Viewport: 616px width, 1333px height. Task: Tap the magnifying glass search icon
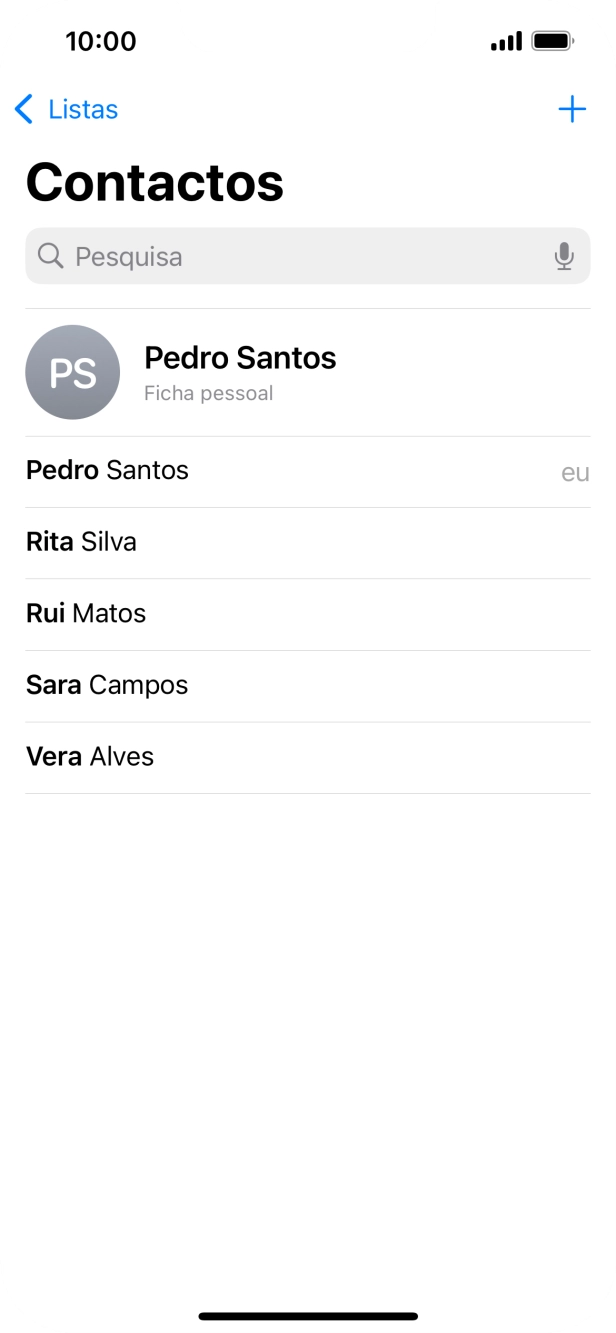pyautogui.click(x=50, y=257)
